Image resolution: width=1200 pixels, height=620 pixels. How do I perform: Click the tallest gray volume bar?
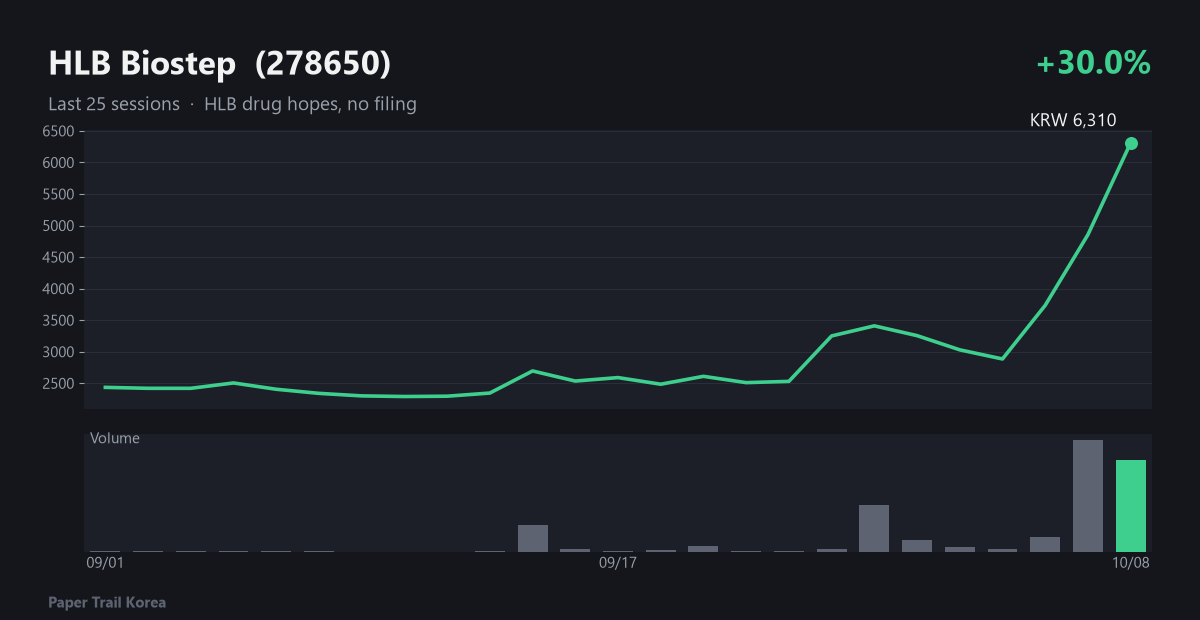1088,496
